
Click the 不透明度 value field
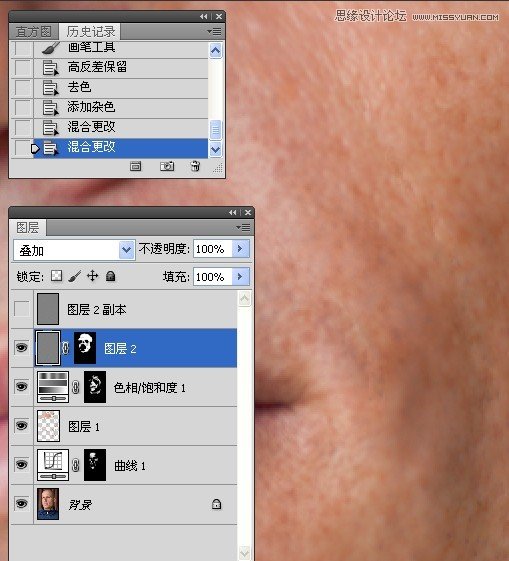(213, 248)
